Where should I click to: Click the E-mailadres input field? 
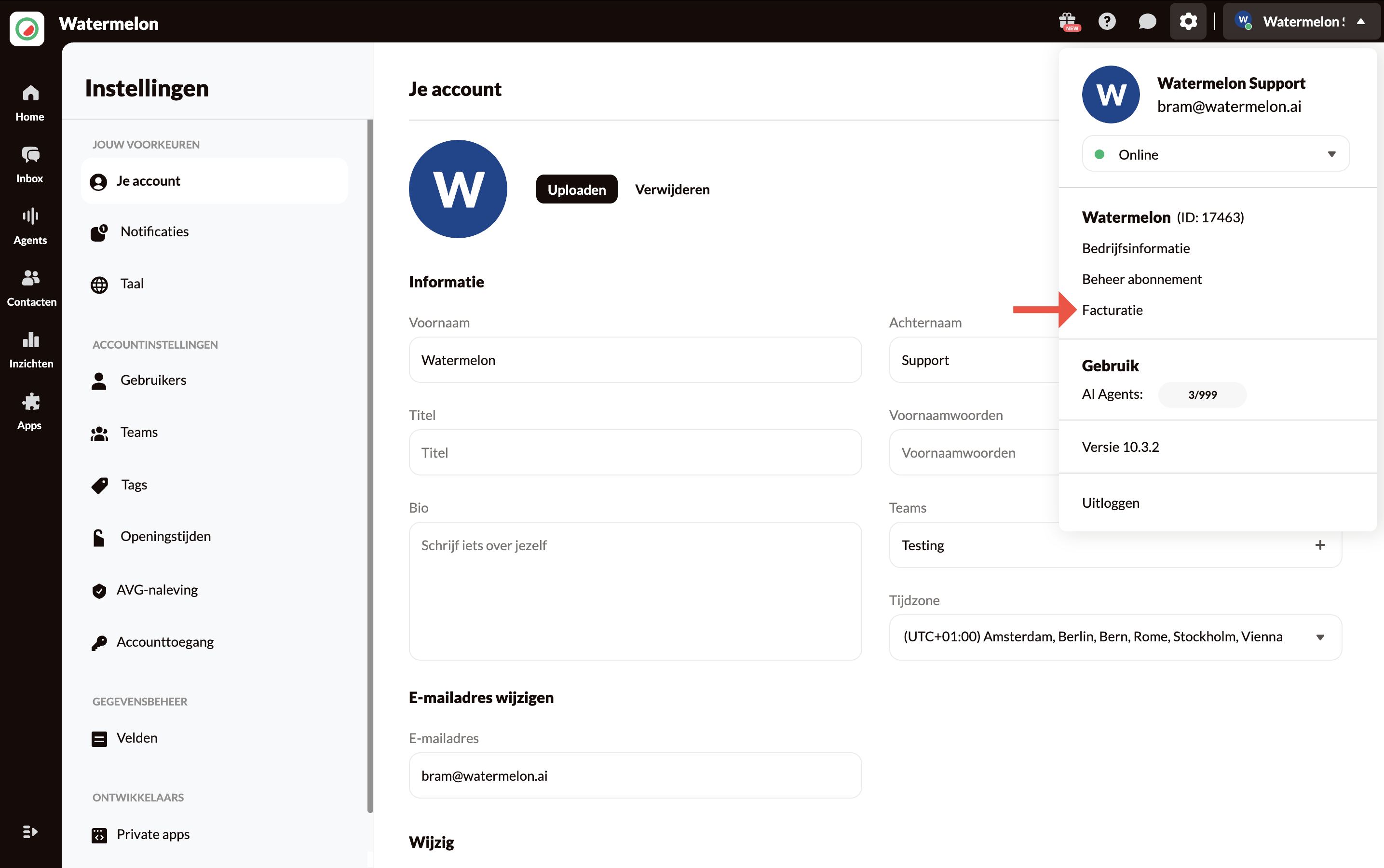(x=635, y=775)
